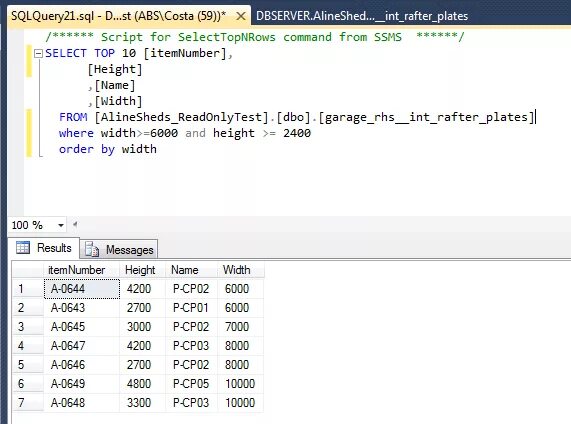Click [Height] in the query editor

(115, 69)
